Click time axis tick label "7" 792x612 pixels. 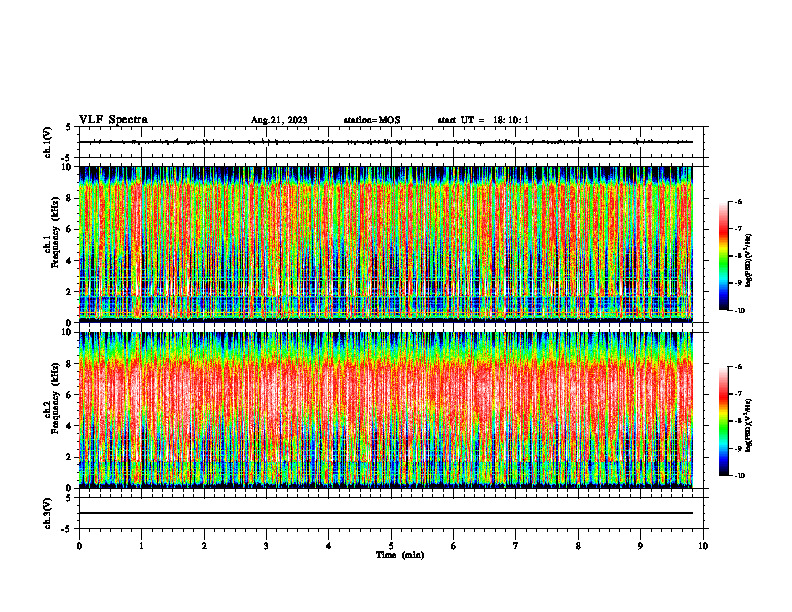[x=516, y=546]
